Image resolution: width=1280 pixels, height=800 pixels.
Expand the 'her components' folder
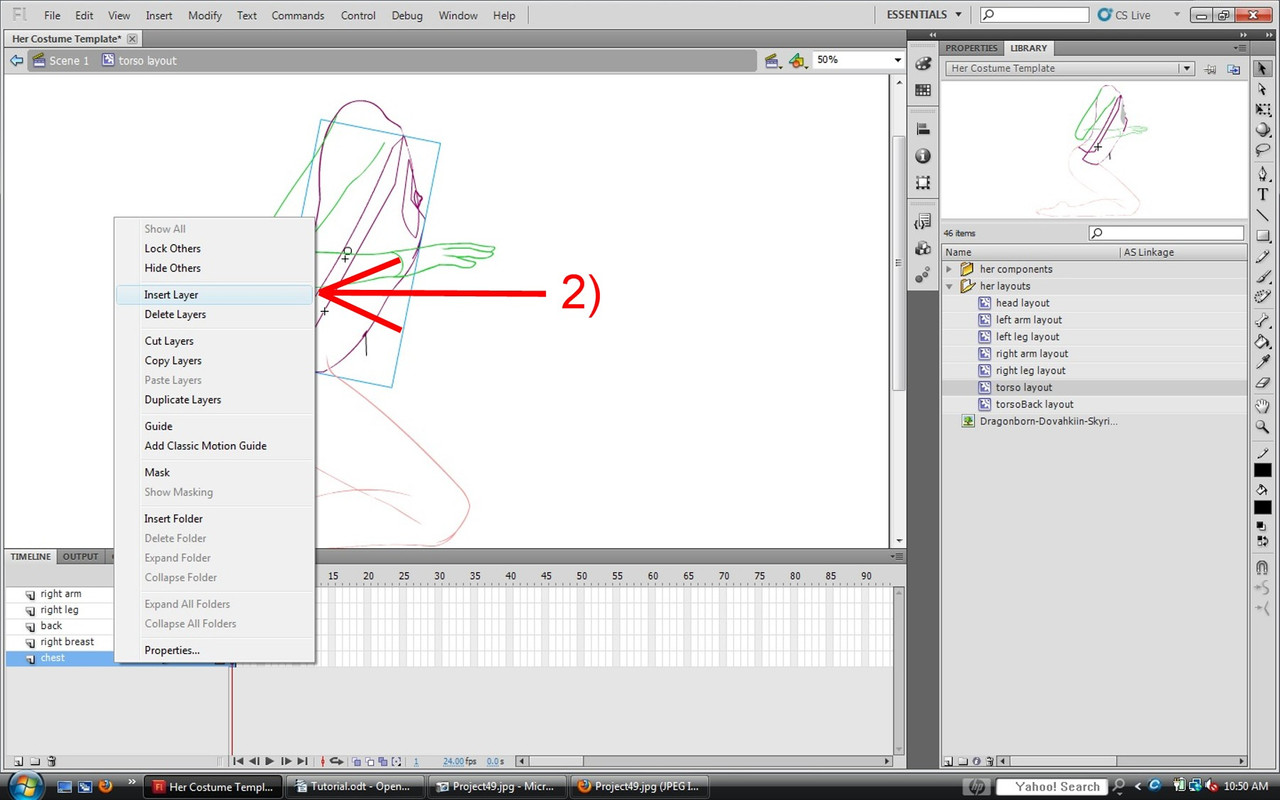pyautogui.click(x=949, y=269)
